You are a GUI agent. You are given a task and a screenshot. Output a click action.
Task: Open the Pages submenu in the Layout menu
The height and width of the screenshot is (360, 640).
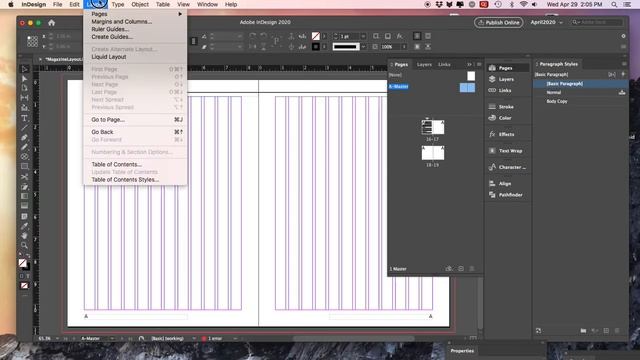[x=135, y=14]
